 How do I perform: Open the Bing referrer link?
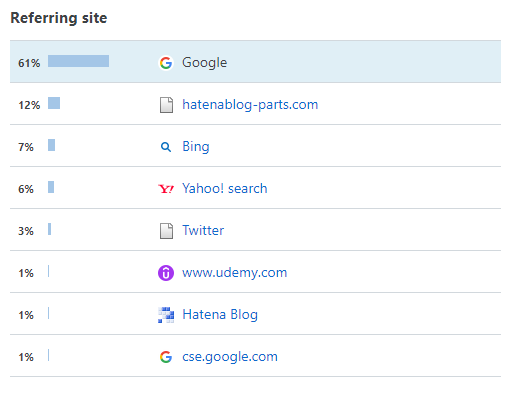pyautogui.click(x=196, y=147)
